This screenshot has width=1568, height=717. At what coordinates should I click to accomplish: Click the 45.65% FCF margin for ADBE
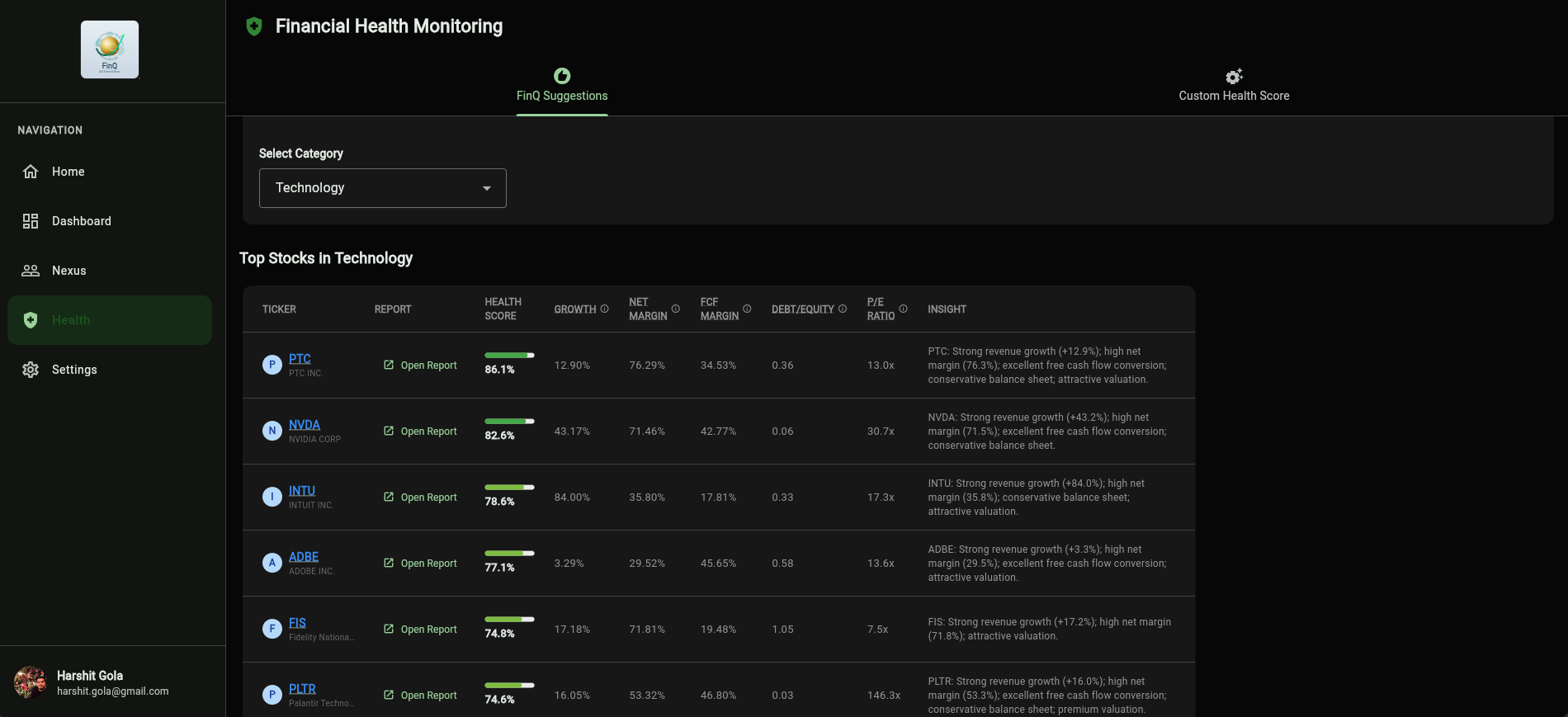click(x=718, y=564)
